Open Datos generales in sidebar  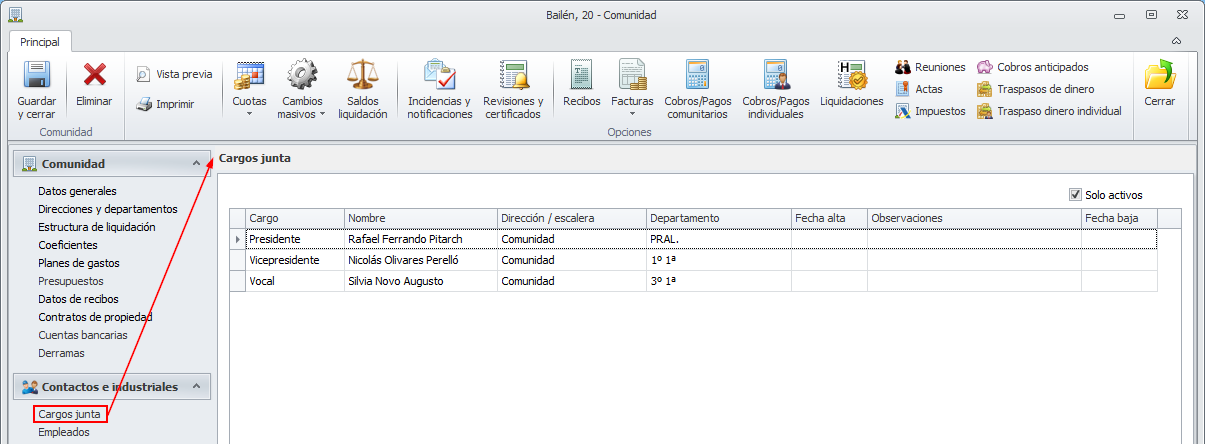pos(77,191)
